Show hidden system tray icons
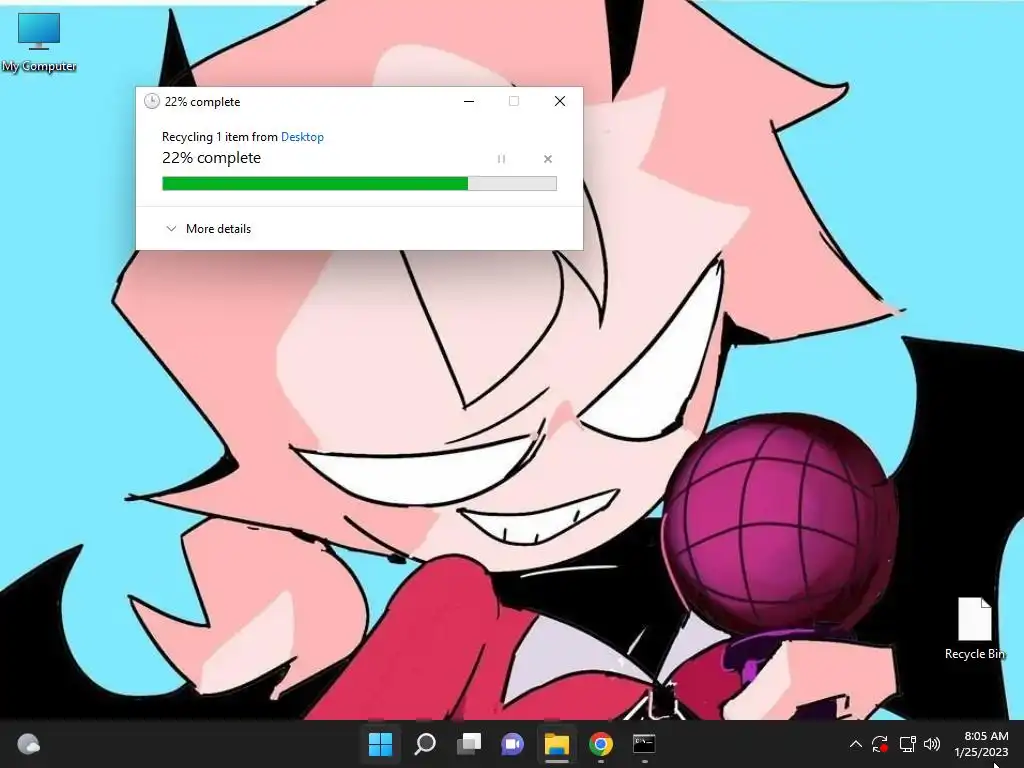This screenshot has width=1024, height=768. [856, 744]
